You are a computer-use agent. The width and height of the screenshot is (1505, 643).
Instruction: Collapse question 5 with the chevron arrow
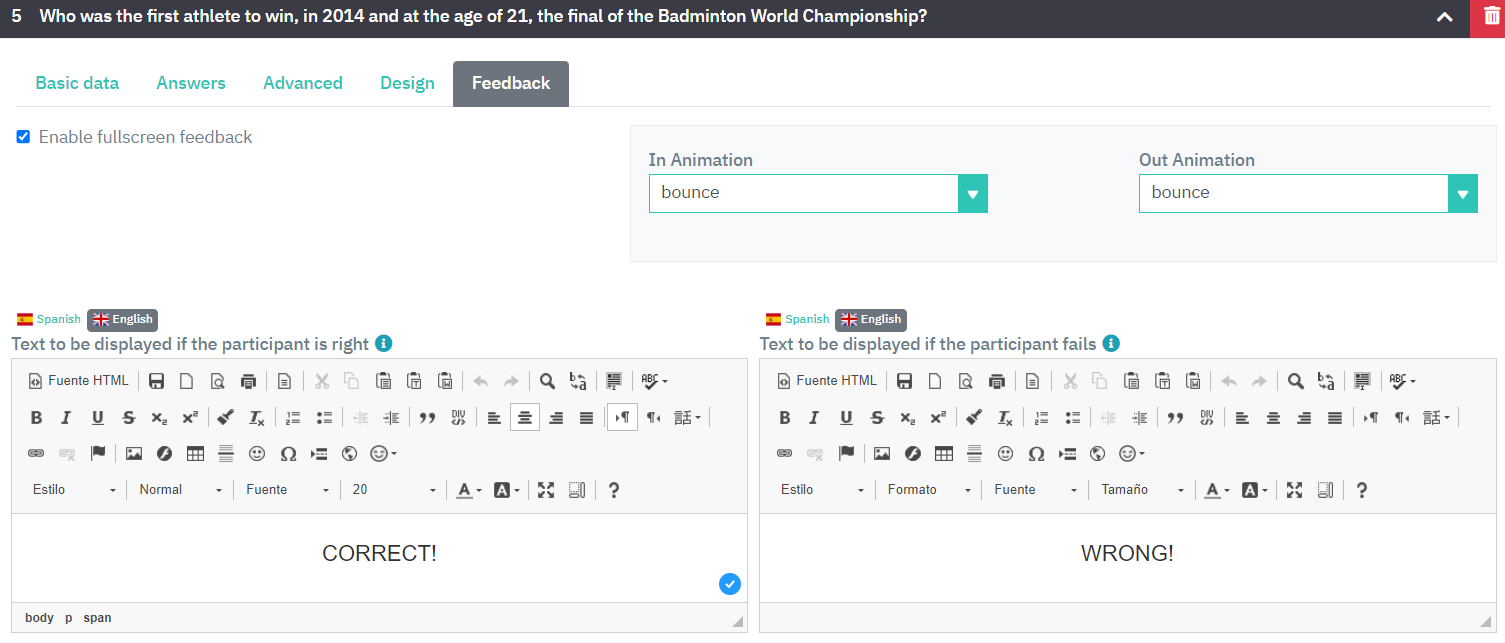[1444, 17]
